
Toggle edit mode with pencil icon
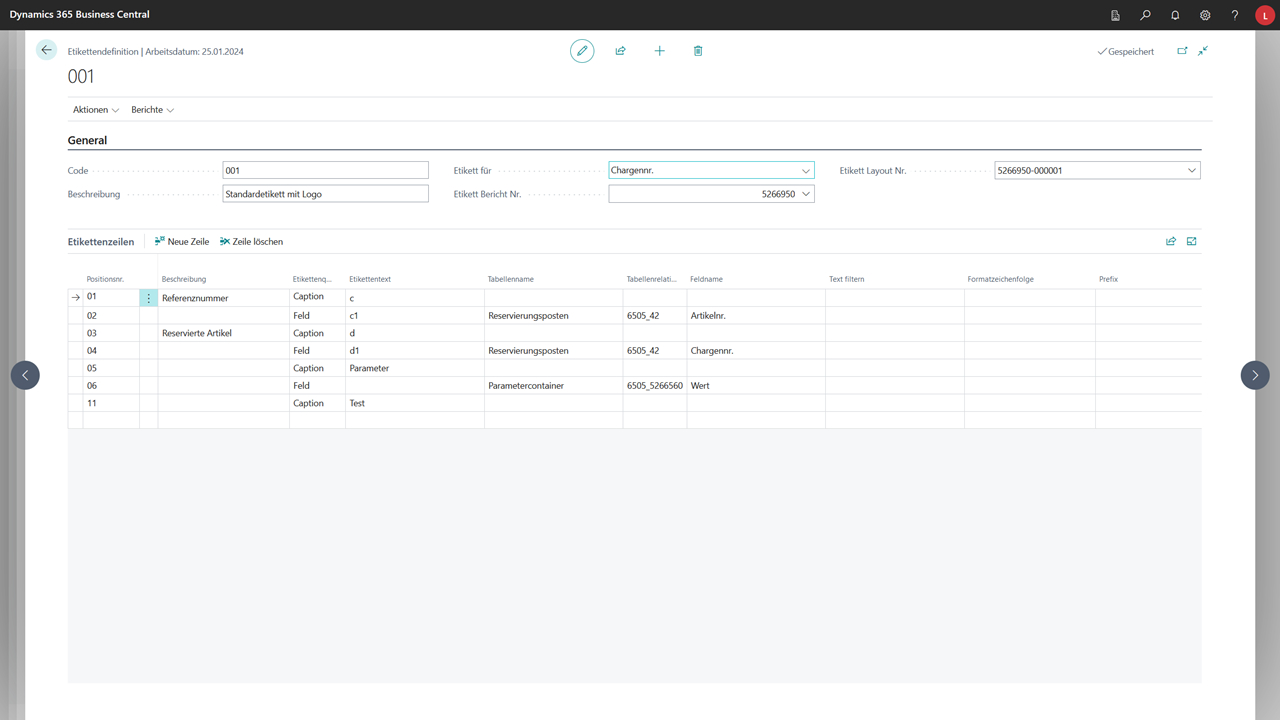582,51
